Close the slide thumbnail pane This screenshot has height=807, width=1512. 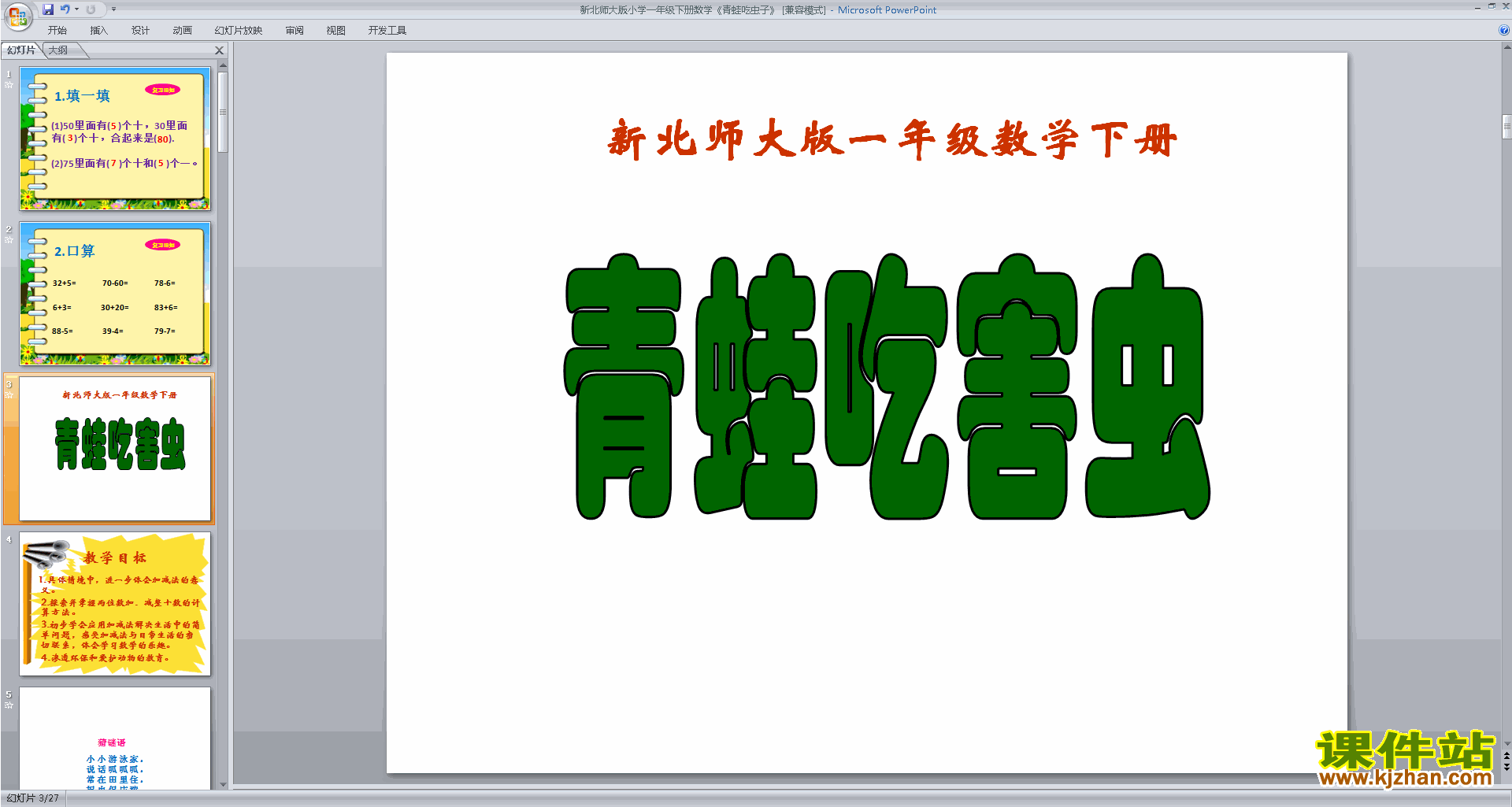pos(220,50)
